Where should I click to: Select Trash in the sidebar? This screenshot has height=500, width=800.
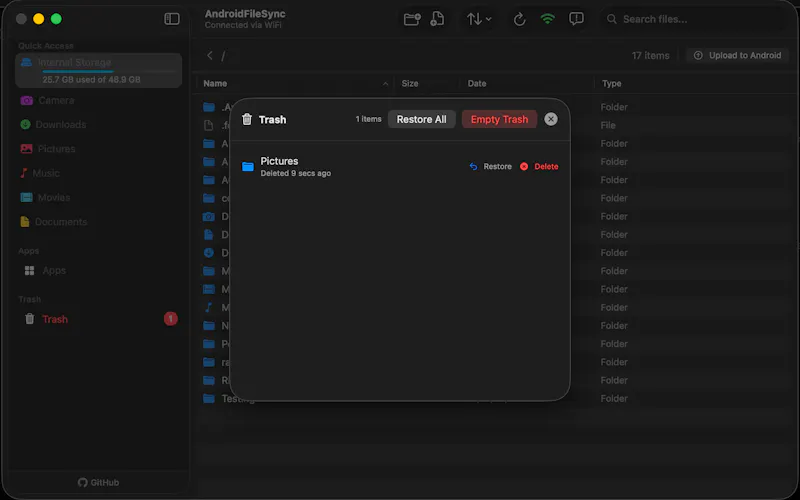[98, 319]
